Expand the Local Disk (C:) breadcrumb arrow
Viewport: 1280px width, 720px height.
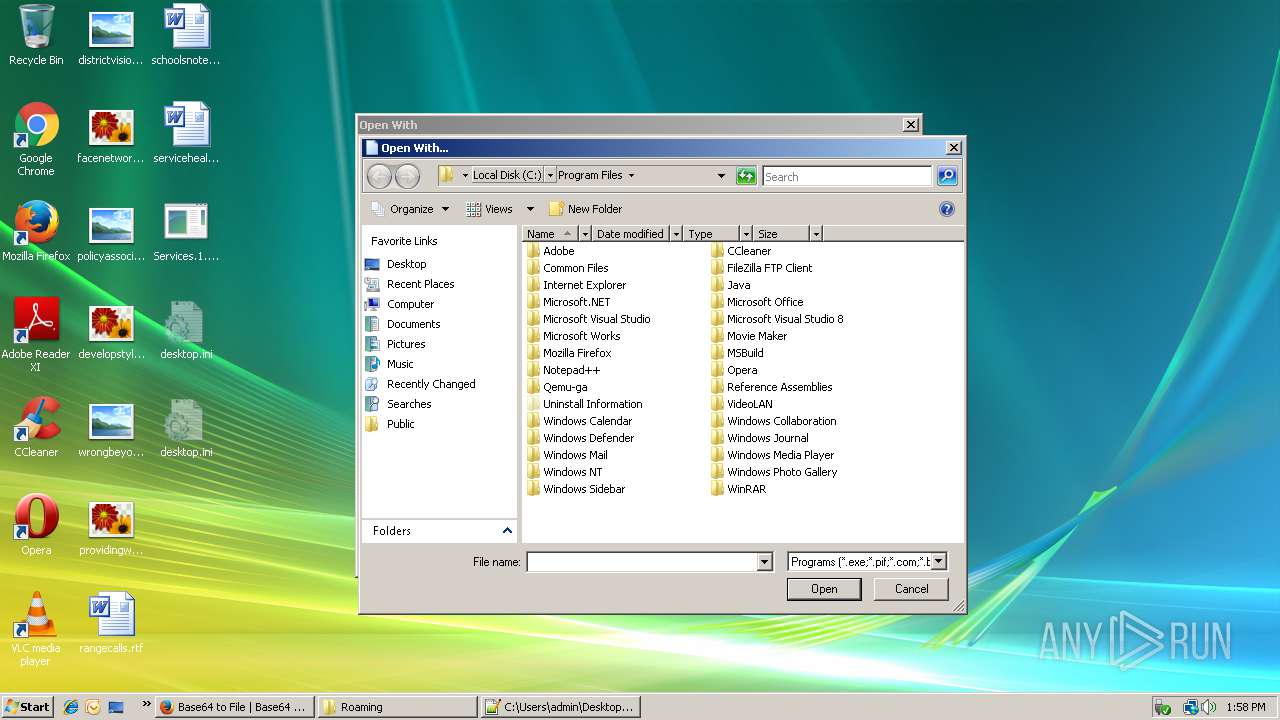550,175
